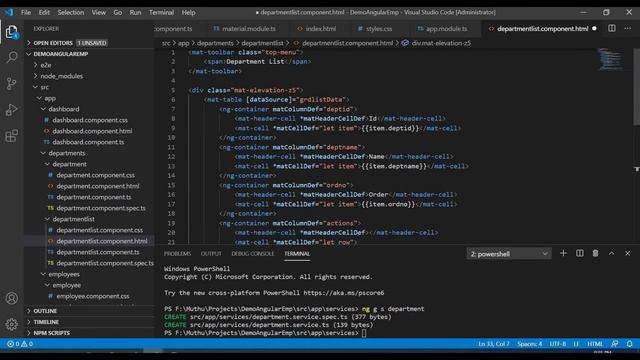Open the Source Control view
The height and width of the screenshot is (360, 640).
pyautogui.click(x=11, y=83)
